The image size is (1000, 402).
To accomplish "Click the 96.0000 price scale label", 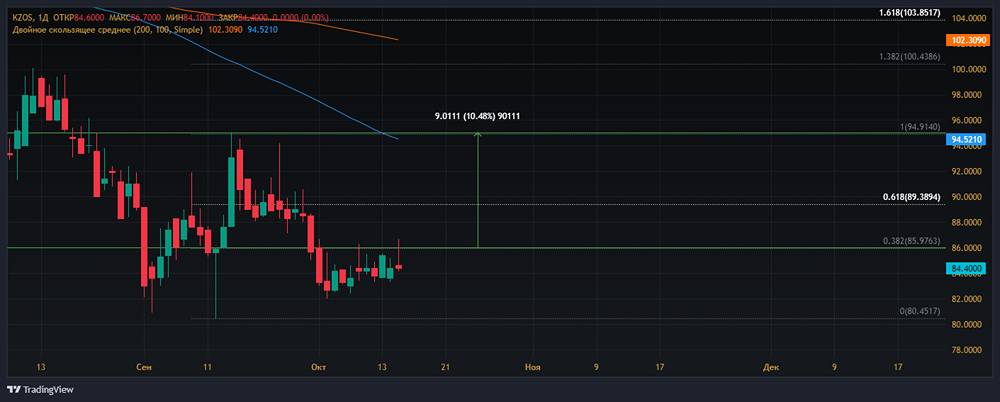I will pyautogui.click(x=967, y=121).
